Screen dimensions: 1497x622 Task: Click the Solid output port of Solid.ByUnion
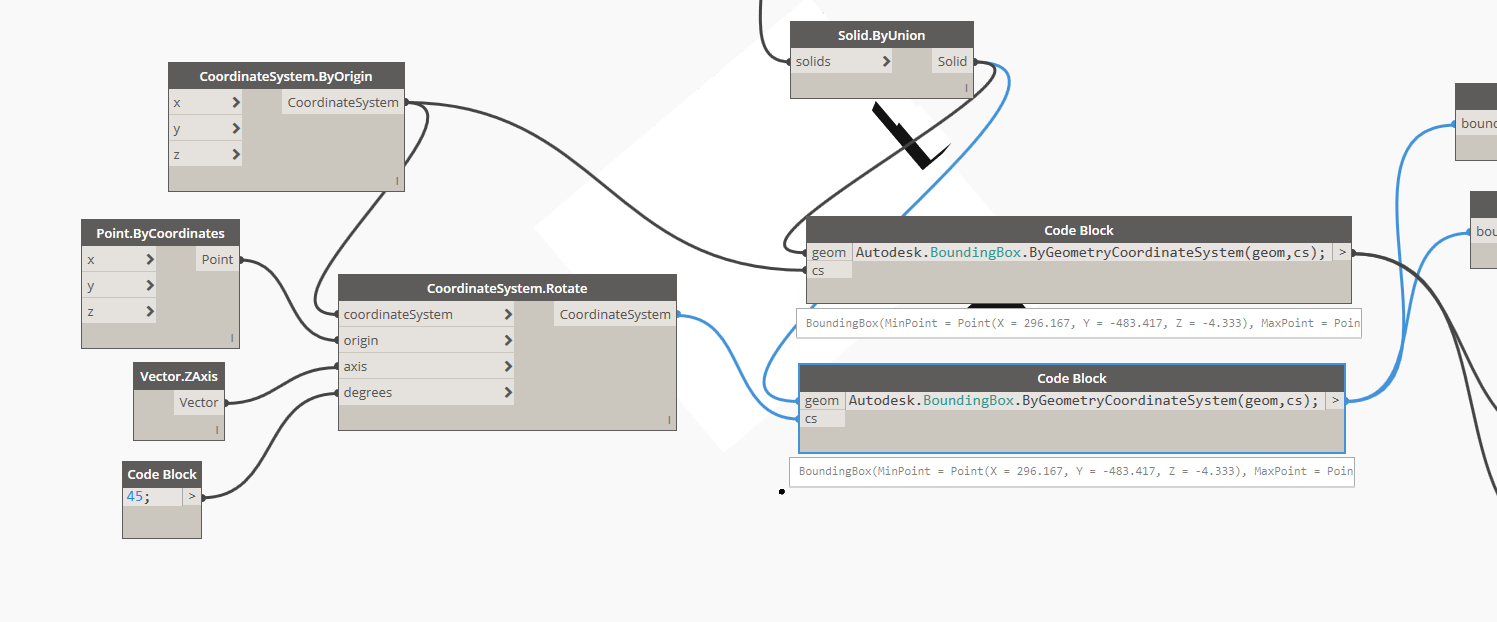[x=951, y=61]
